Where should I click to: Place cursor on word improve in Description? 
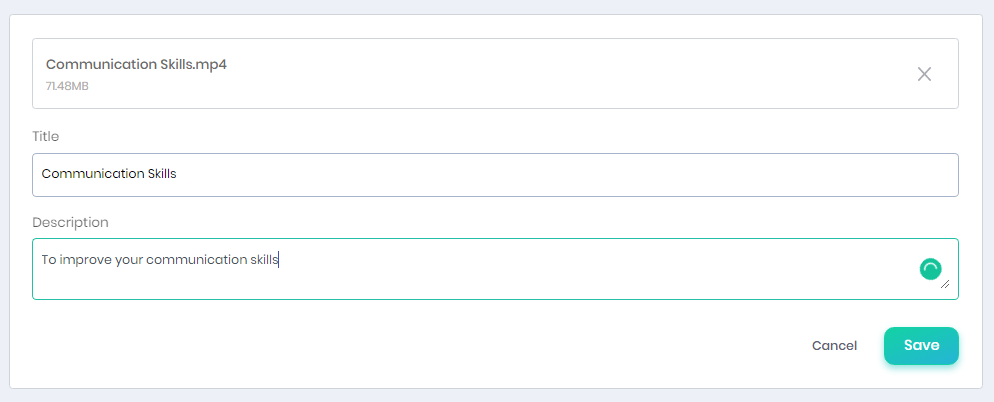(x=86, y=260)
